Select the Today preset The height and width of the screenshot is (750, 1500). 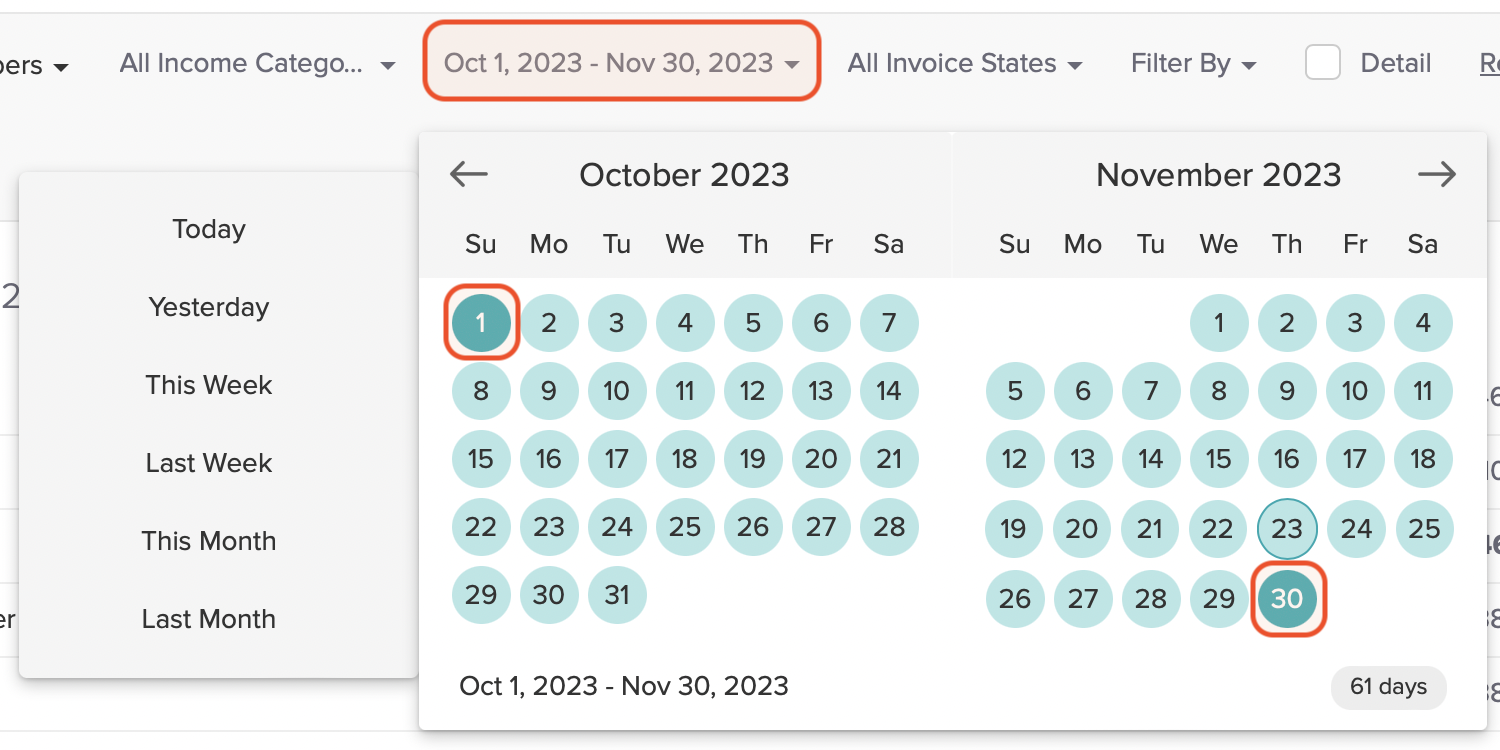[x=208, y=229]
